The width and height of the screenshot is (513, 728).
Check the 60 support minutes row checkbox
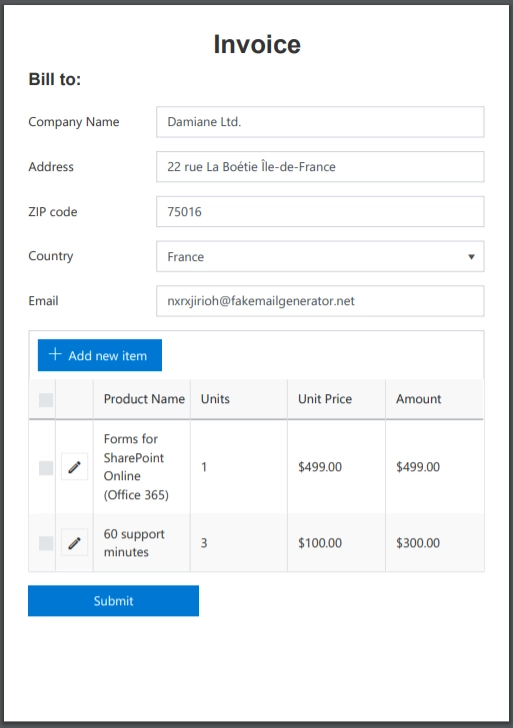(x=46, y=543)
